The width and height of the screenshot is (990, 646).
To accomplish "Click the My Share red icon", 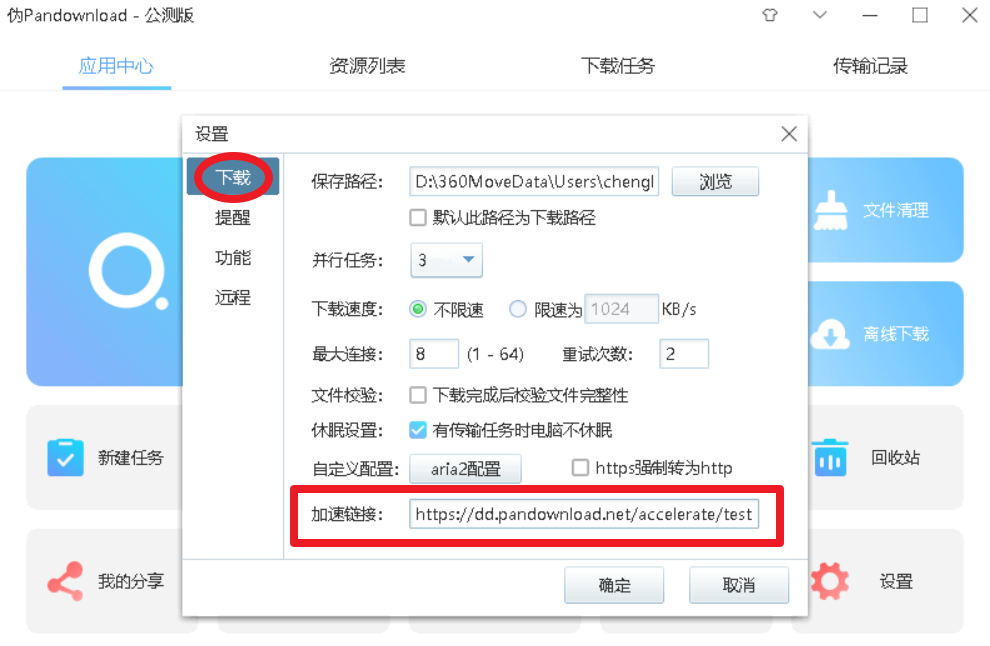I will (66, 581).
